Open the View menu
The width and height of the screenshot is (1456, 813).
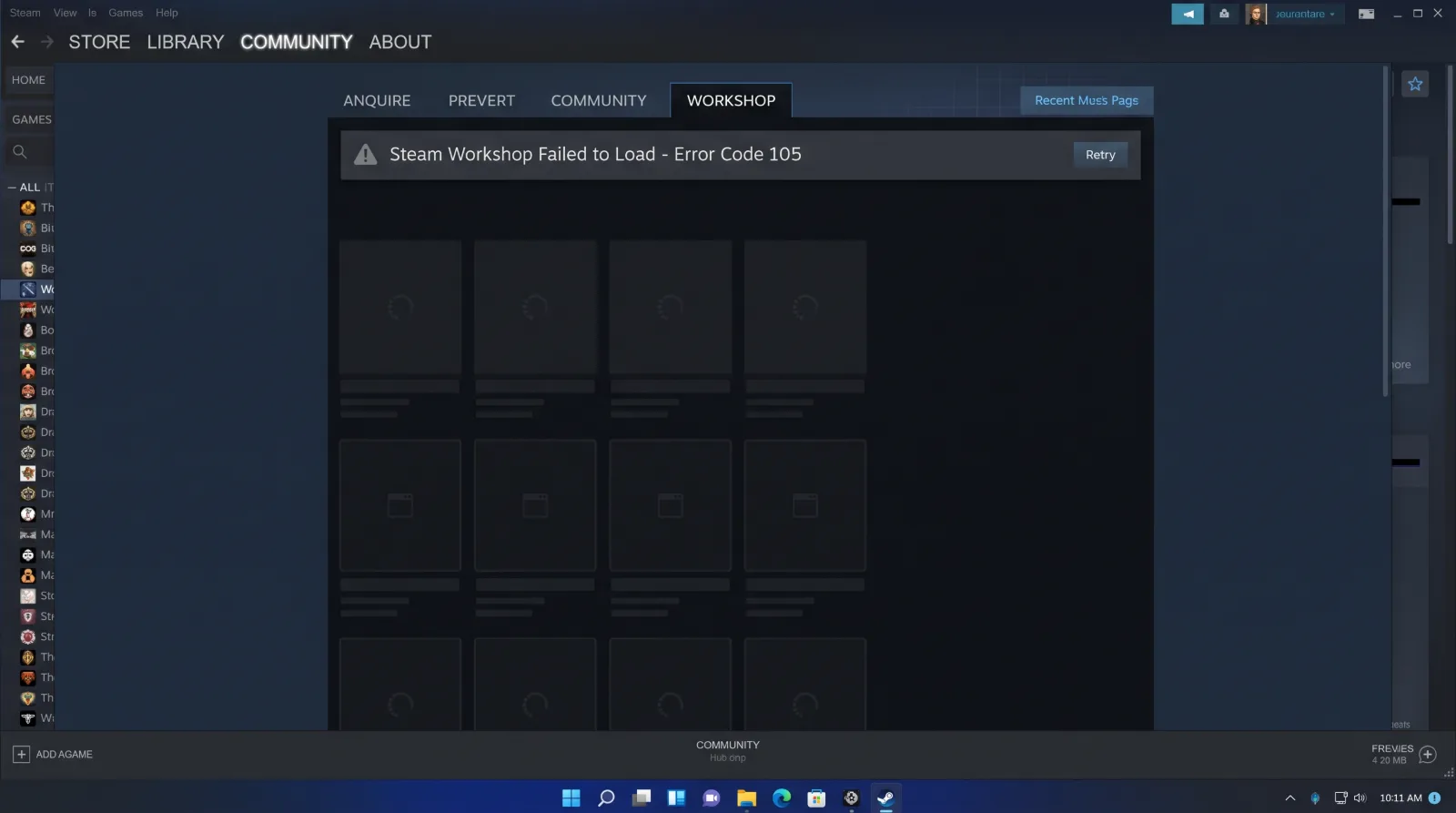(65, 13)
